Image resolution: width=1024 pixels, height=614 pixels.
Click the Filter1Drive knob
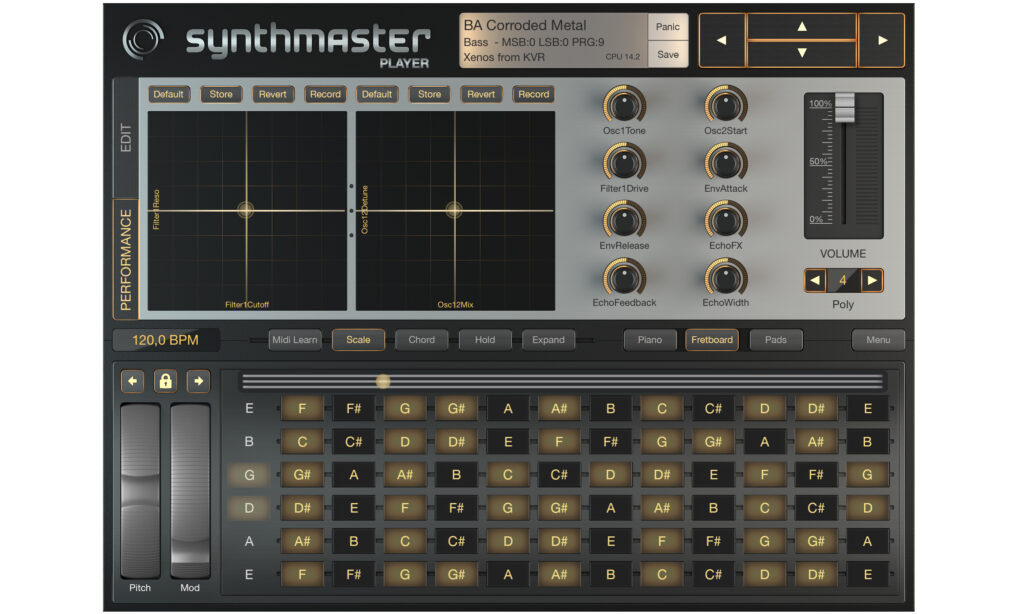pos(624,161)
